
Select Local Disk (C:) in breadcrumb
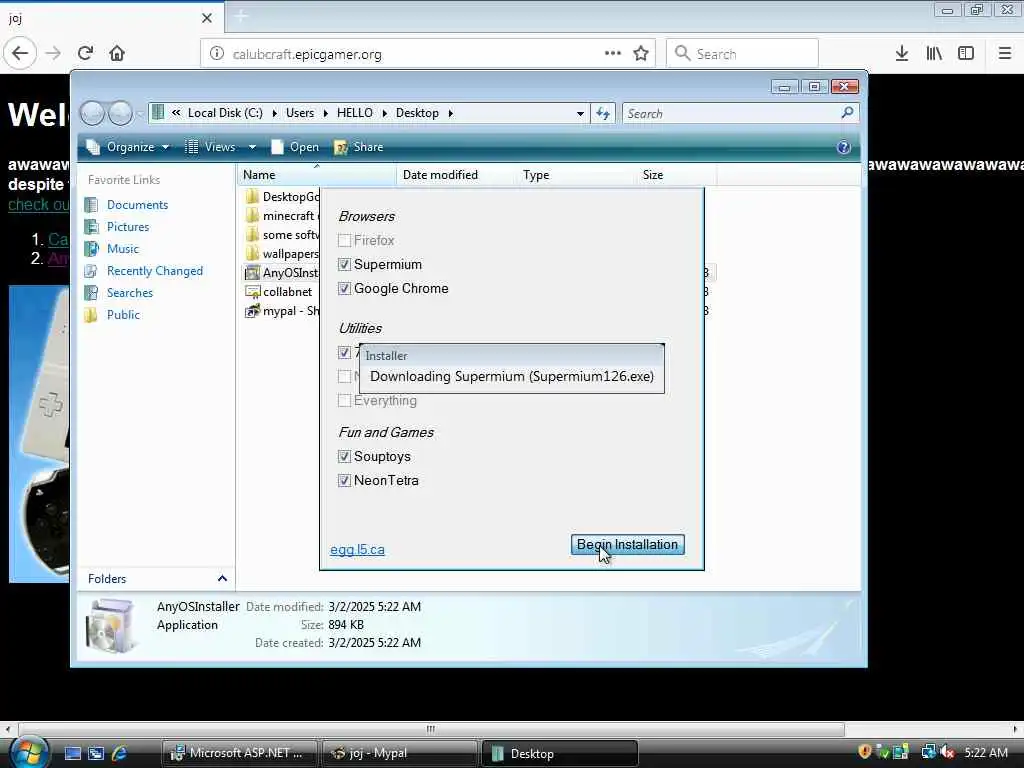coord(225,113)
